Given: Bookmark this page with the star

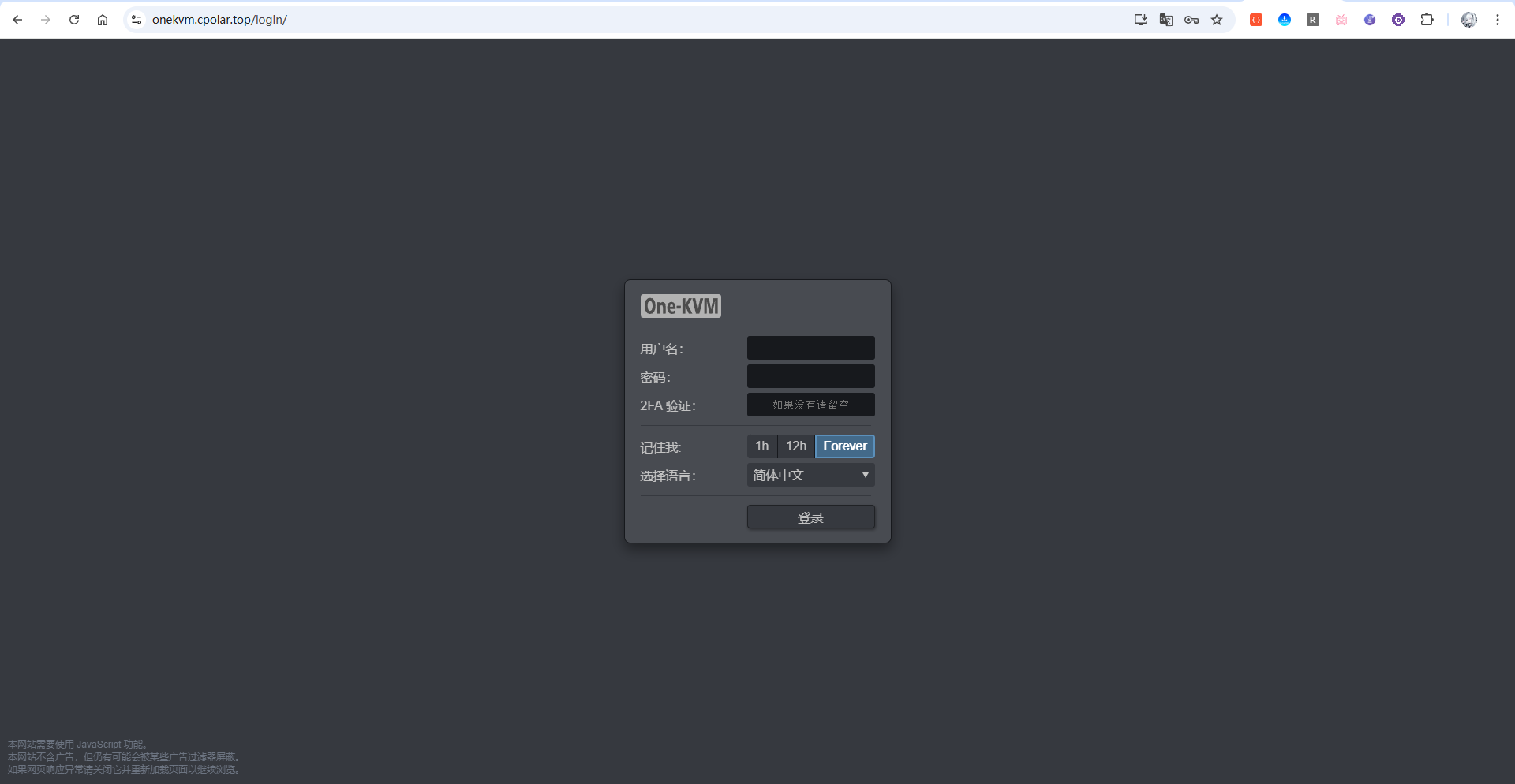Looking at the screenshot, I should 1217,20.
